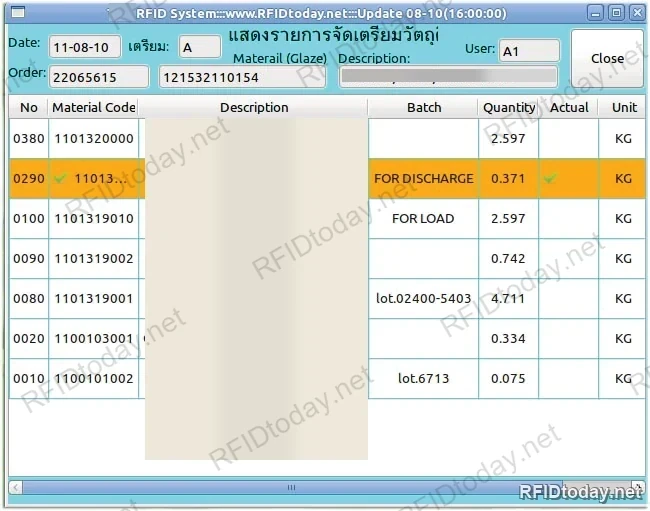
Task: Click the Order field 22065615
Action: (x=99, y=77)
